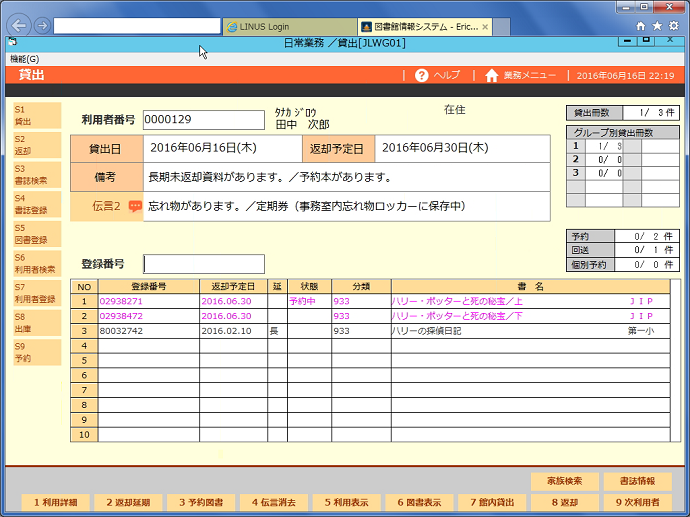The width and height of the screenshot is (690, 517).
Task: Select registration number 02938271 in row 1
Action: [x=121, y=301]
